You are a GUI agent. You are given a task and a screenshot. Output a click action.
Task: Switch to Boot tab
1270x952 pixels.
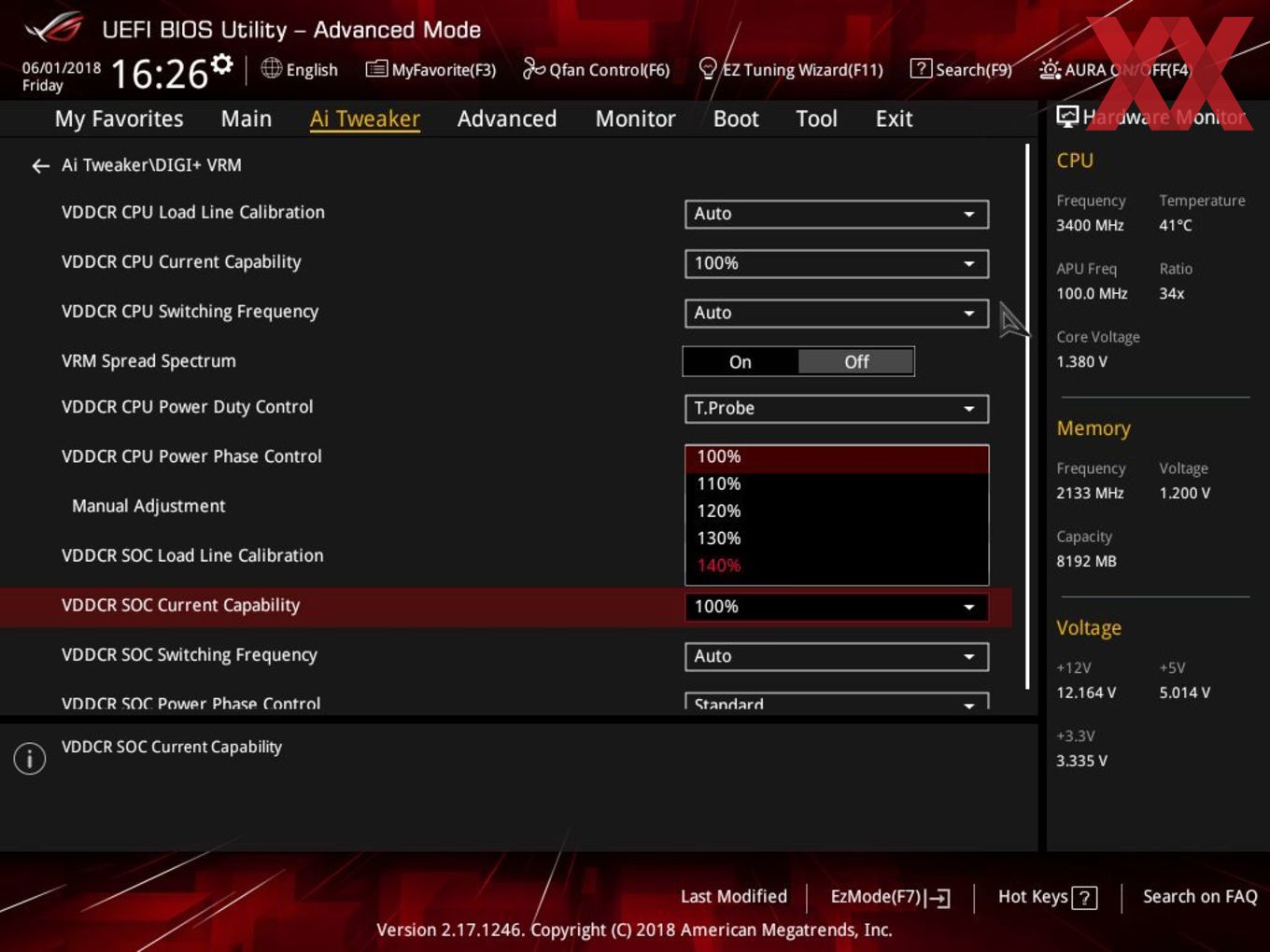(736, 119)
